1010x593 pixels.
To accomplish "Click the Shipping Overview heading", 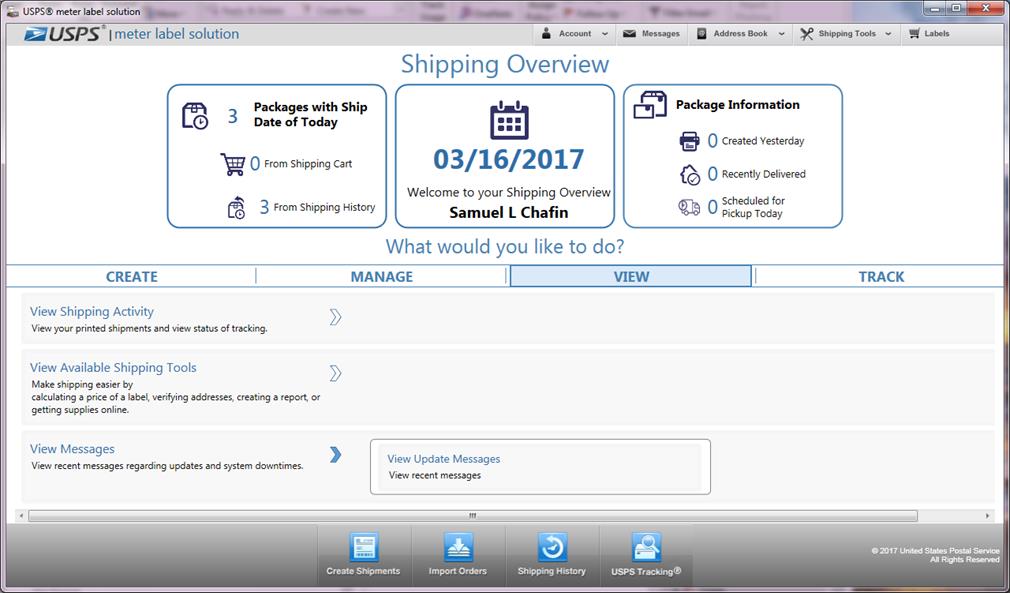I will [505, 64].
